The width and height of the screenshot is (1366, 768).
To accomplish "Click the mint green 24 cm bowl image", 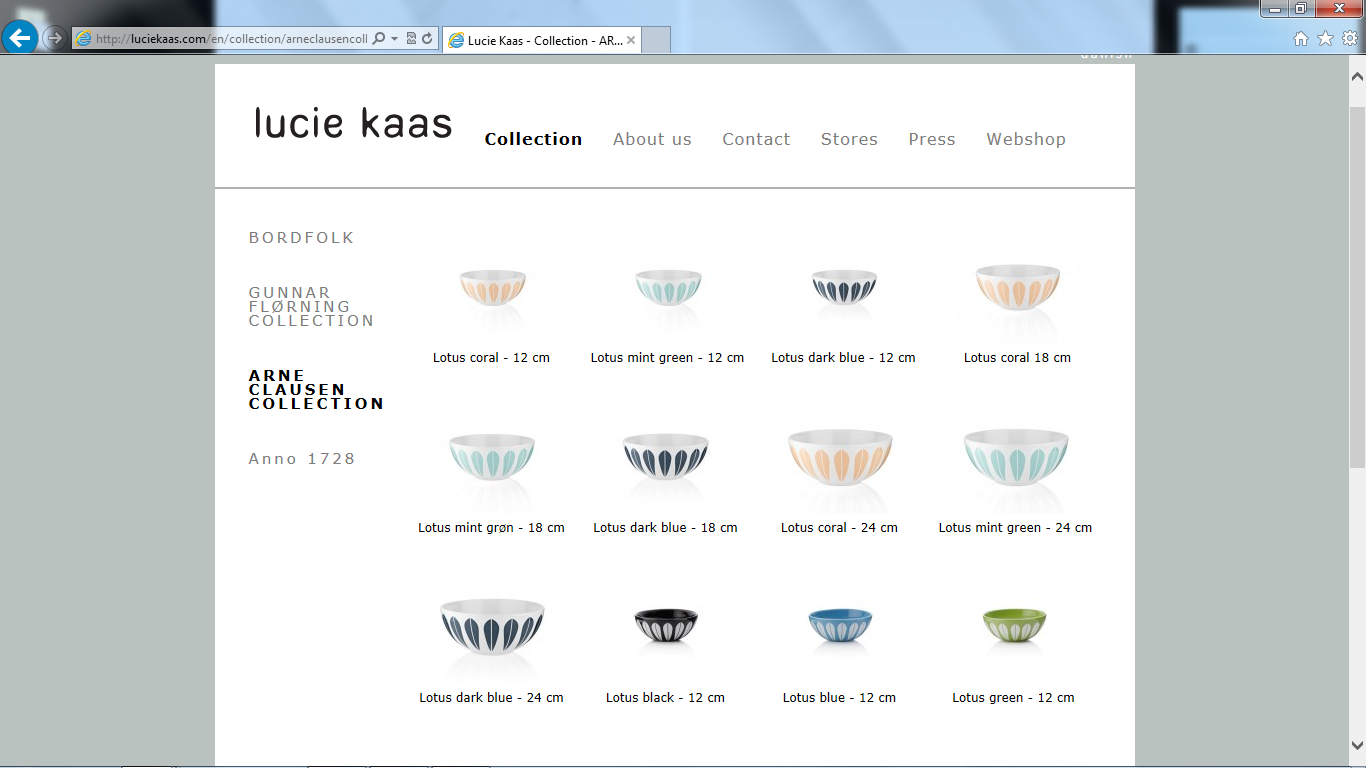I will tap(1015, 460).
